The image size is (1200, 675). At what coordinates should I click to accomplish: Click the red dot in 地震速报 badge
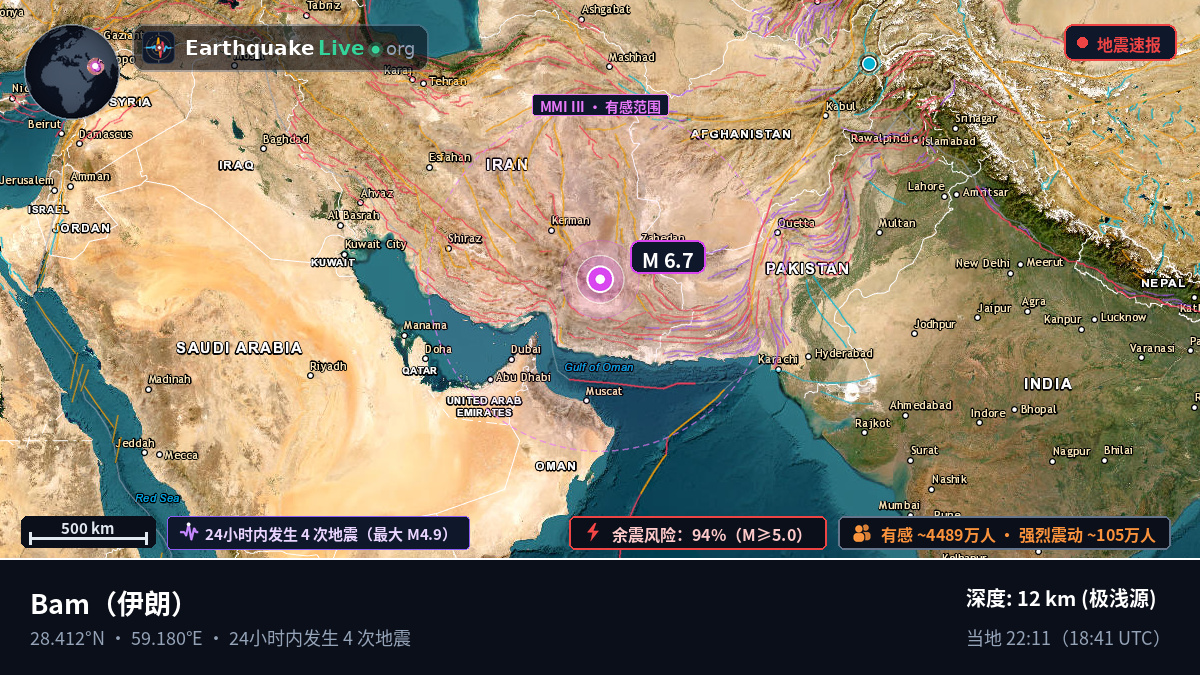1082,43
